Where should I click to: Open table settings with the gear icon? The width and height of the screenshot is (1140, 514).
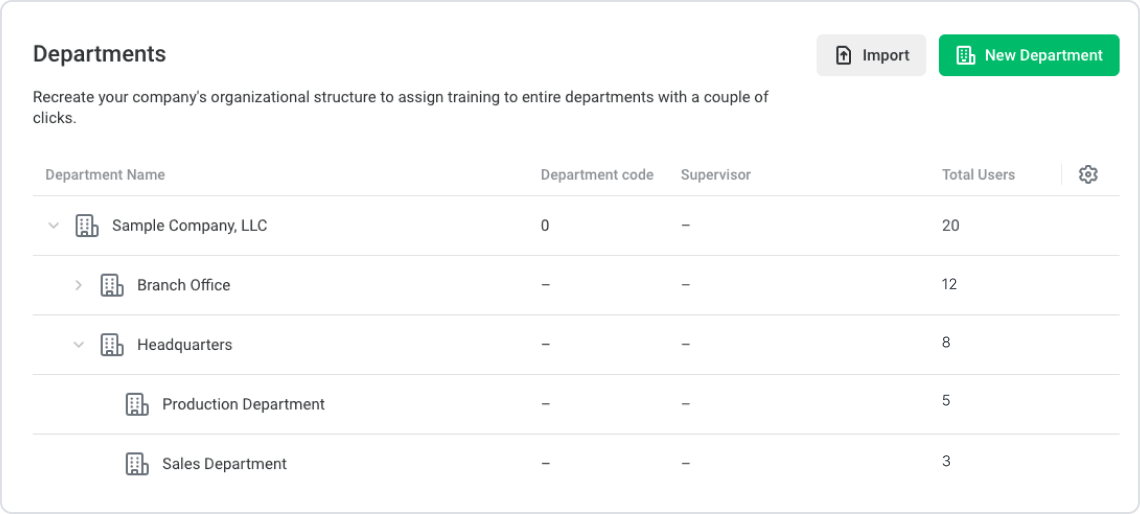point(1088,174)
